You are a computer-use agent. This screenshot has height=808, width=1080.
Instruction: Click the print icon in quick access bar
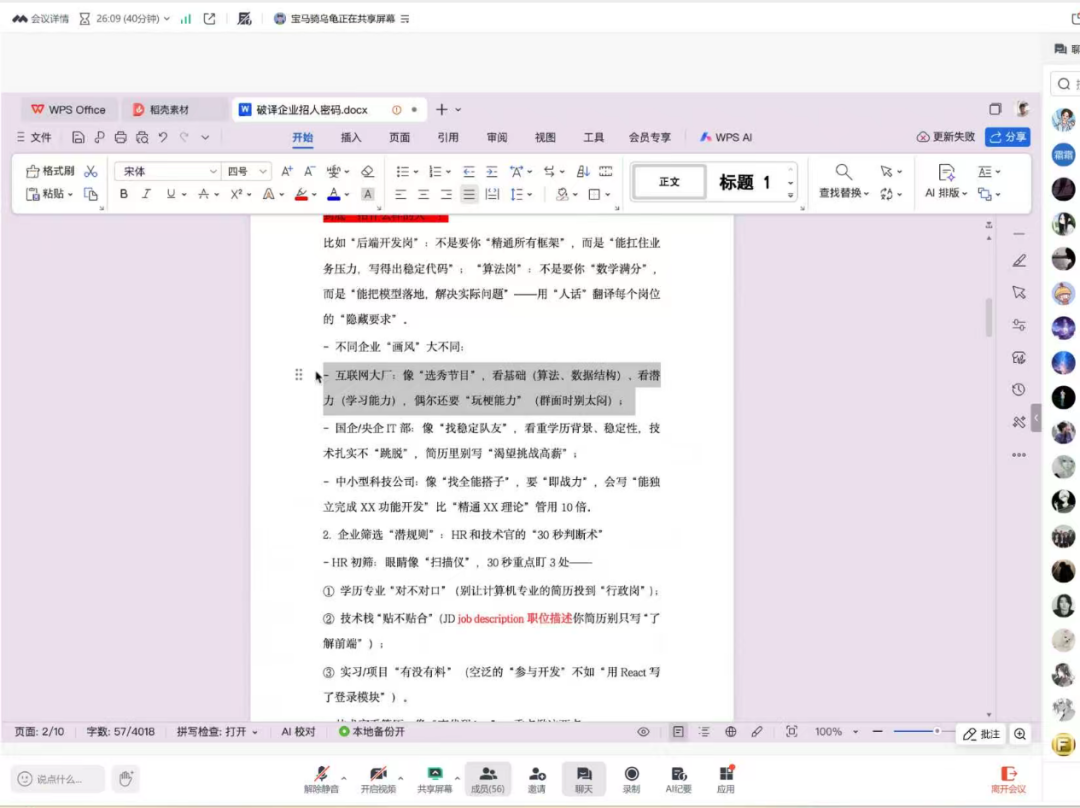click(121, 137)
